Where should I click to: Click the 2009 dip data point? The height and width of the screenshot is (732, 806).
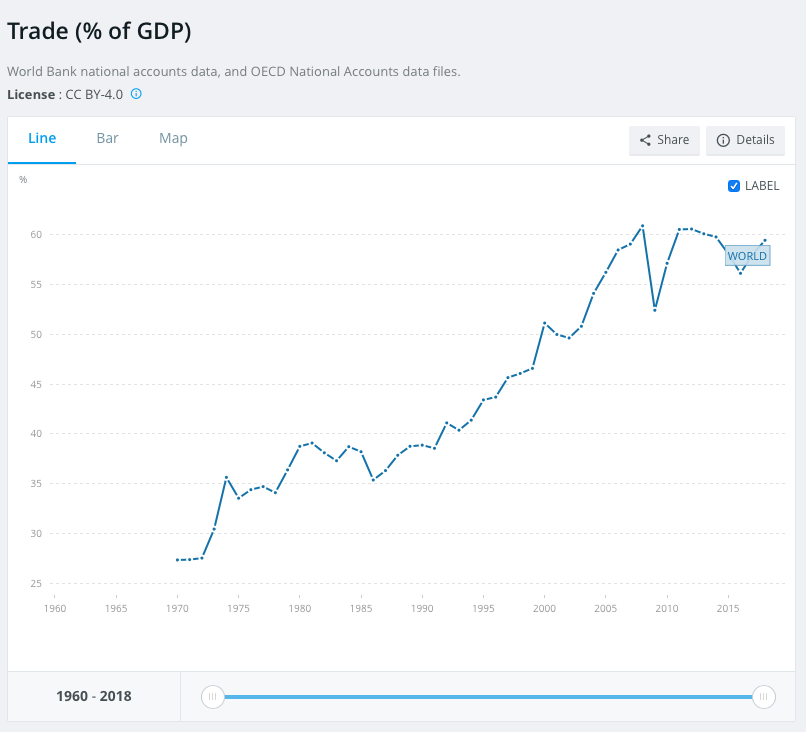tap(654, 309)
